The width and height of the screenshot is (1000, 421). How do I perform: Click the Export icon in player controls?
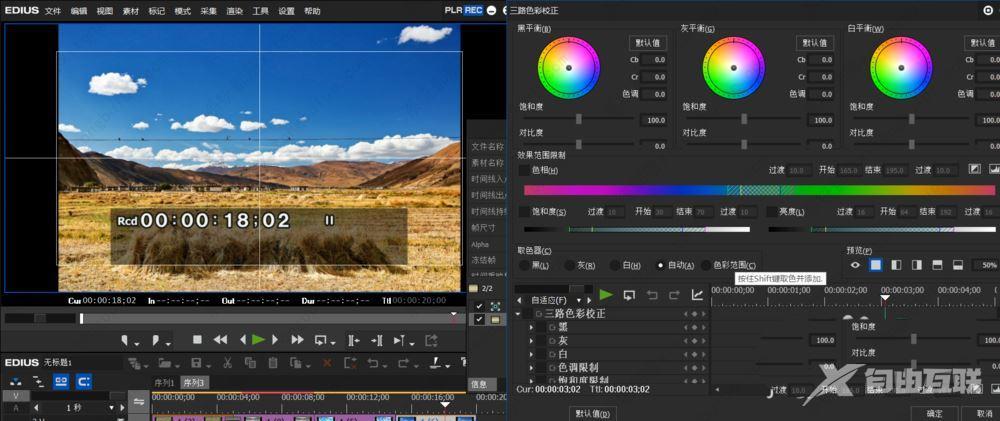(432, 341)
